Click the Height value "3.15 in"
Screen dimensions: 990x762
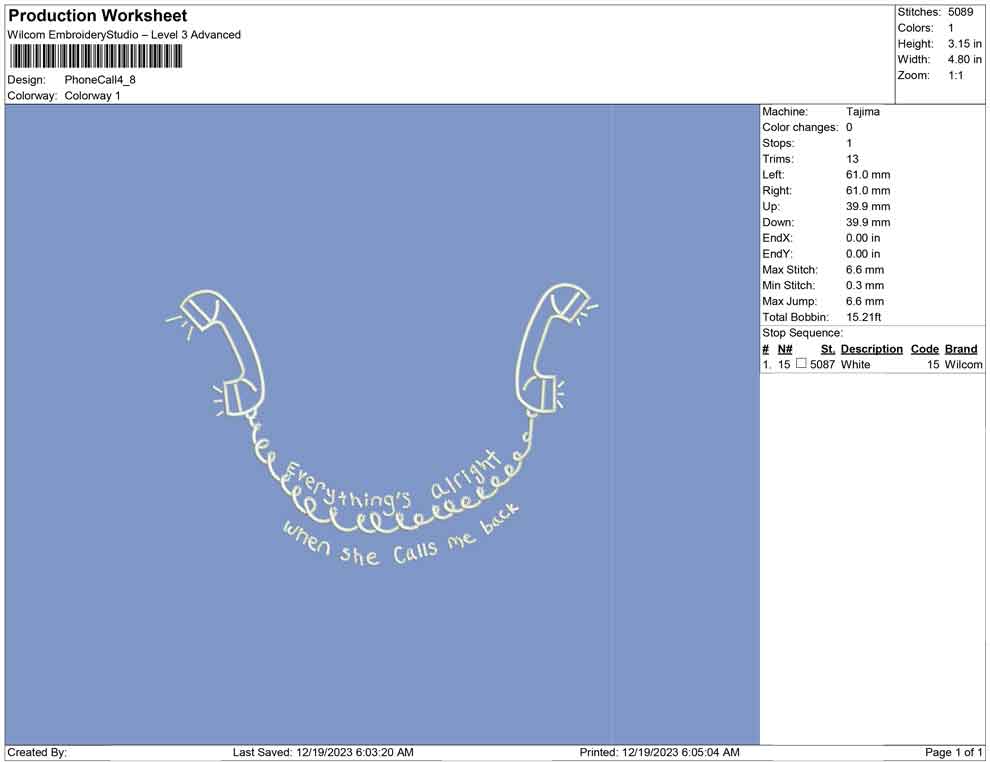(x=964, y=44)
